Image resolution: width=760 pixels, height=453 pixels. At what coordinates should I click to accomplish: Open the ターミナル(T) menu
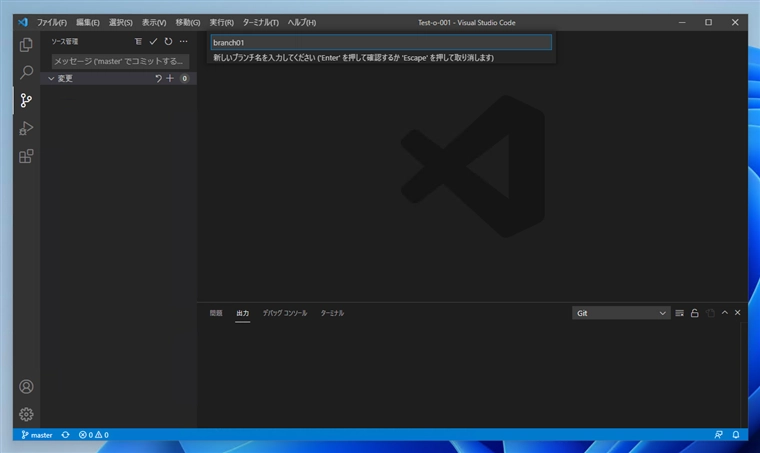pyautogui.click(x=261, y=23)
